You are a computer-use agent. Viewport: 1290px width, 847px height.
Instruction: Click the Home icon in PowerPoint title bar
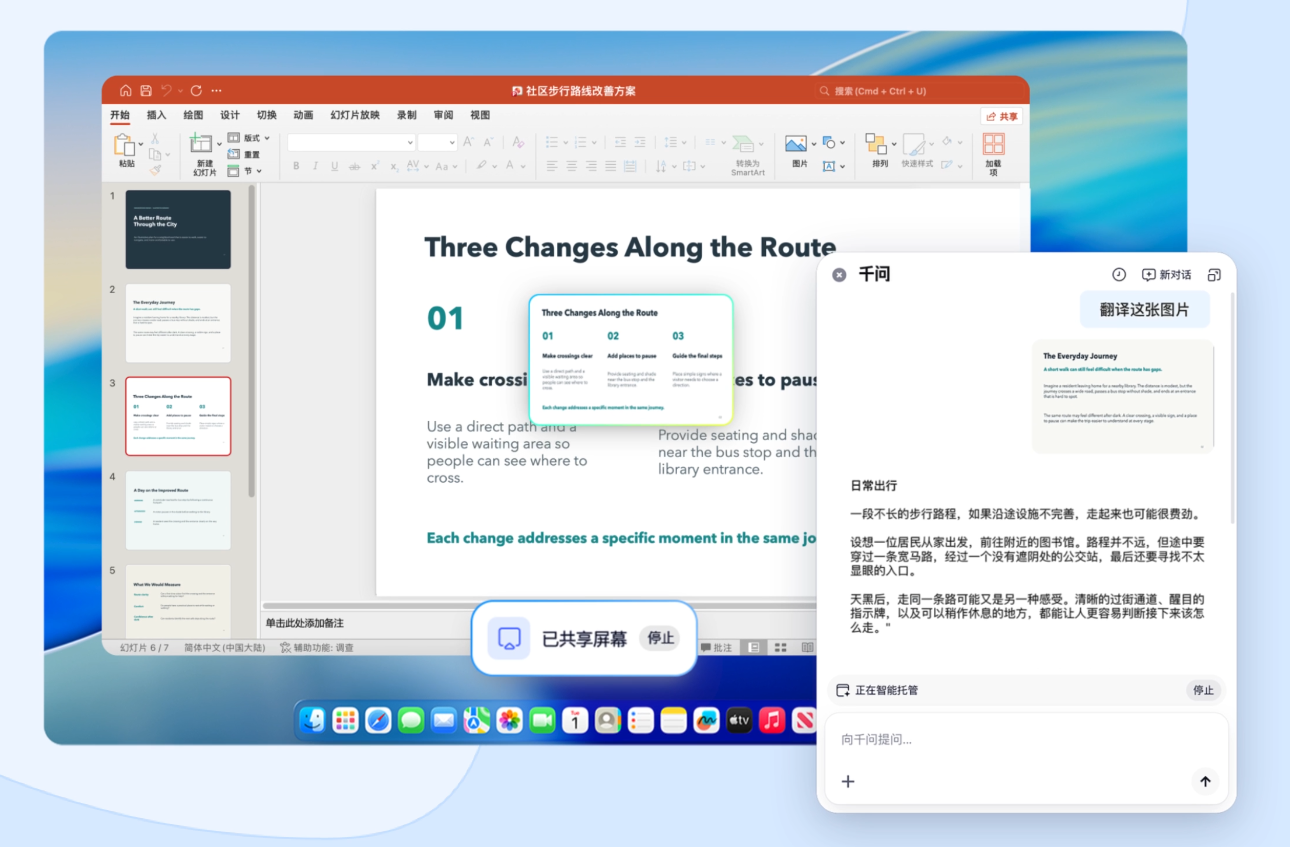coord(126,90)
